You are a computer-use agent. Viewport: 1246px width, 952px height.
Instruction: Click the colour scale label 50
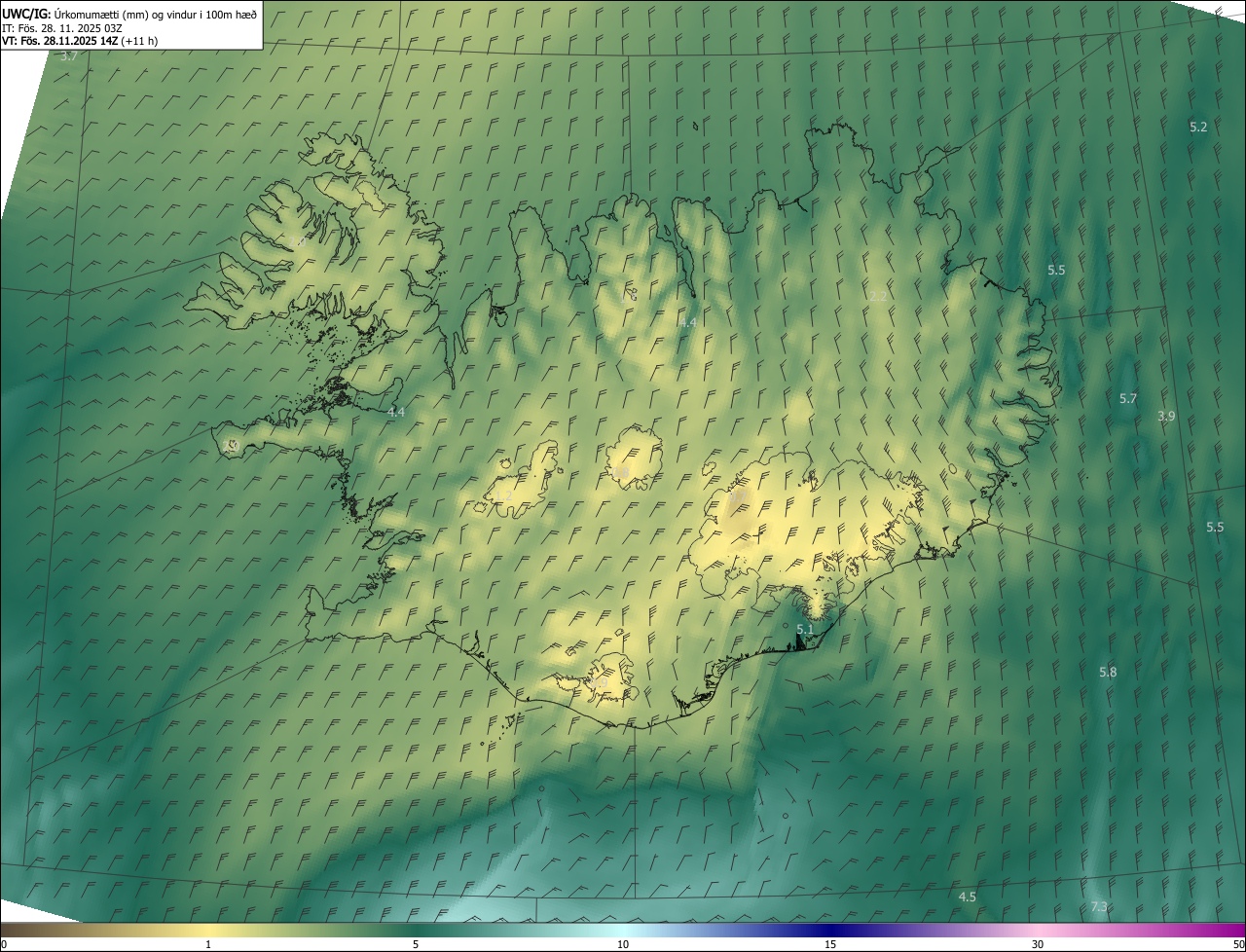click(x=1237, y=944)
